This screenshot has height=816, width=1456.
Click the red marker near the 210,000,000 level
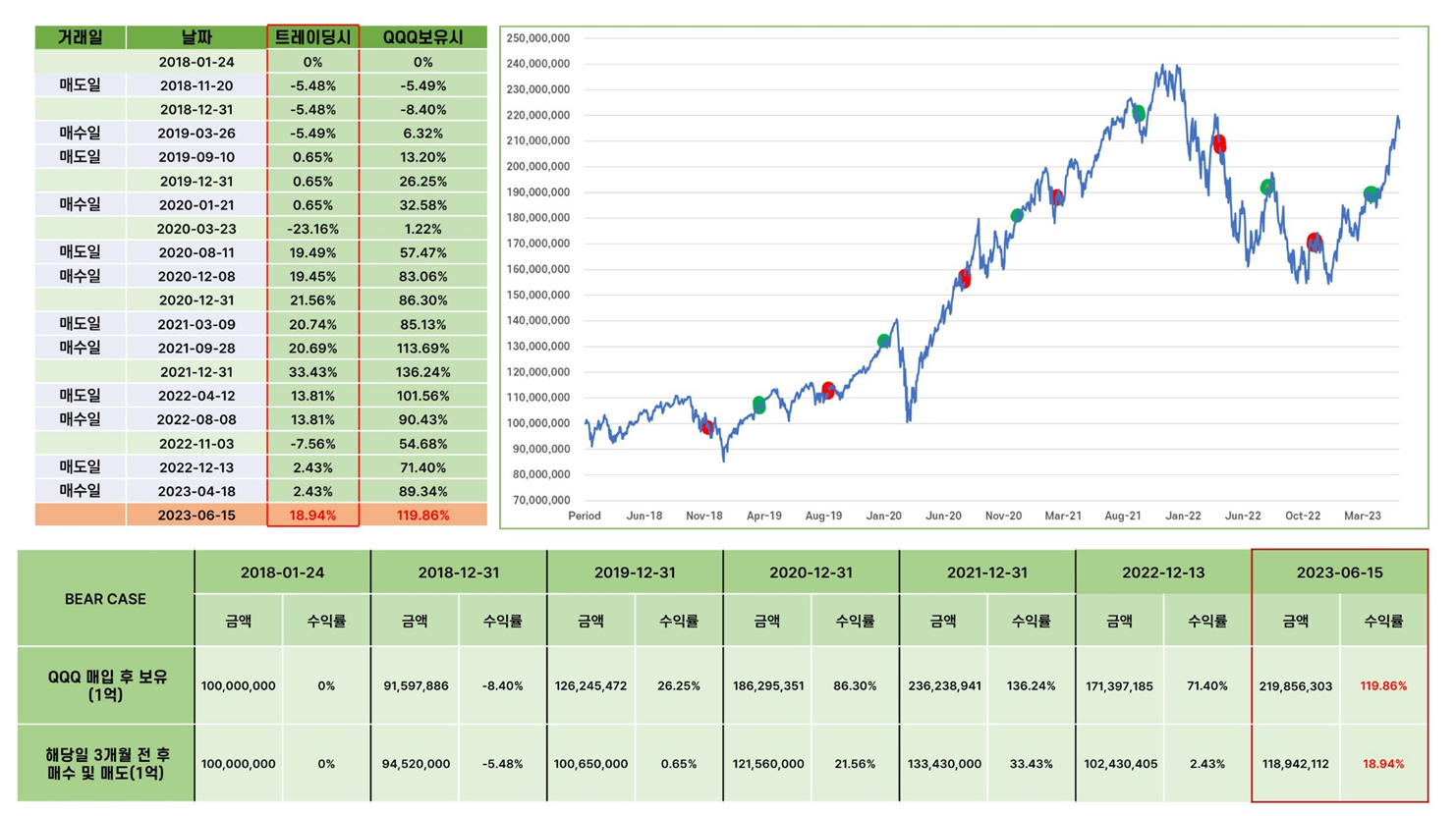pos(1219,144)
